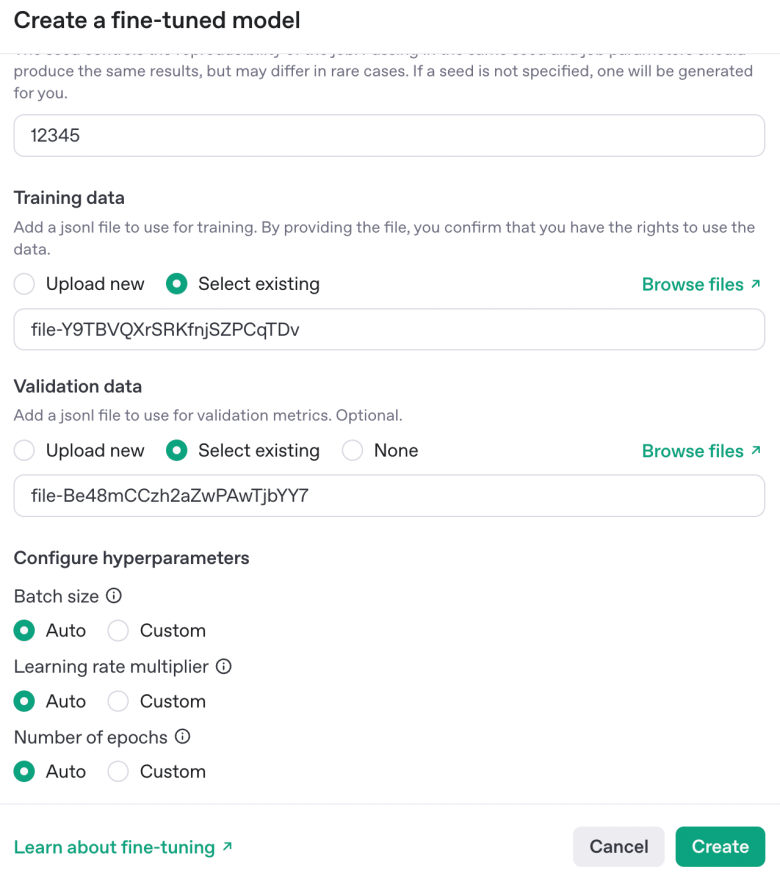Click the Batch size info icon

coord(114,596)
